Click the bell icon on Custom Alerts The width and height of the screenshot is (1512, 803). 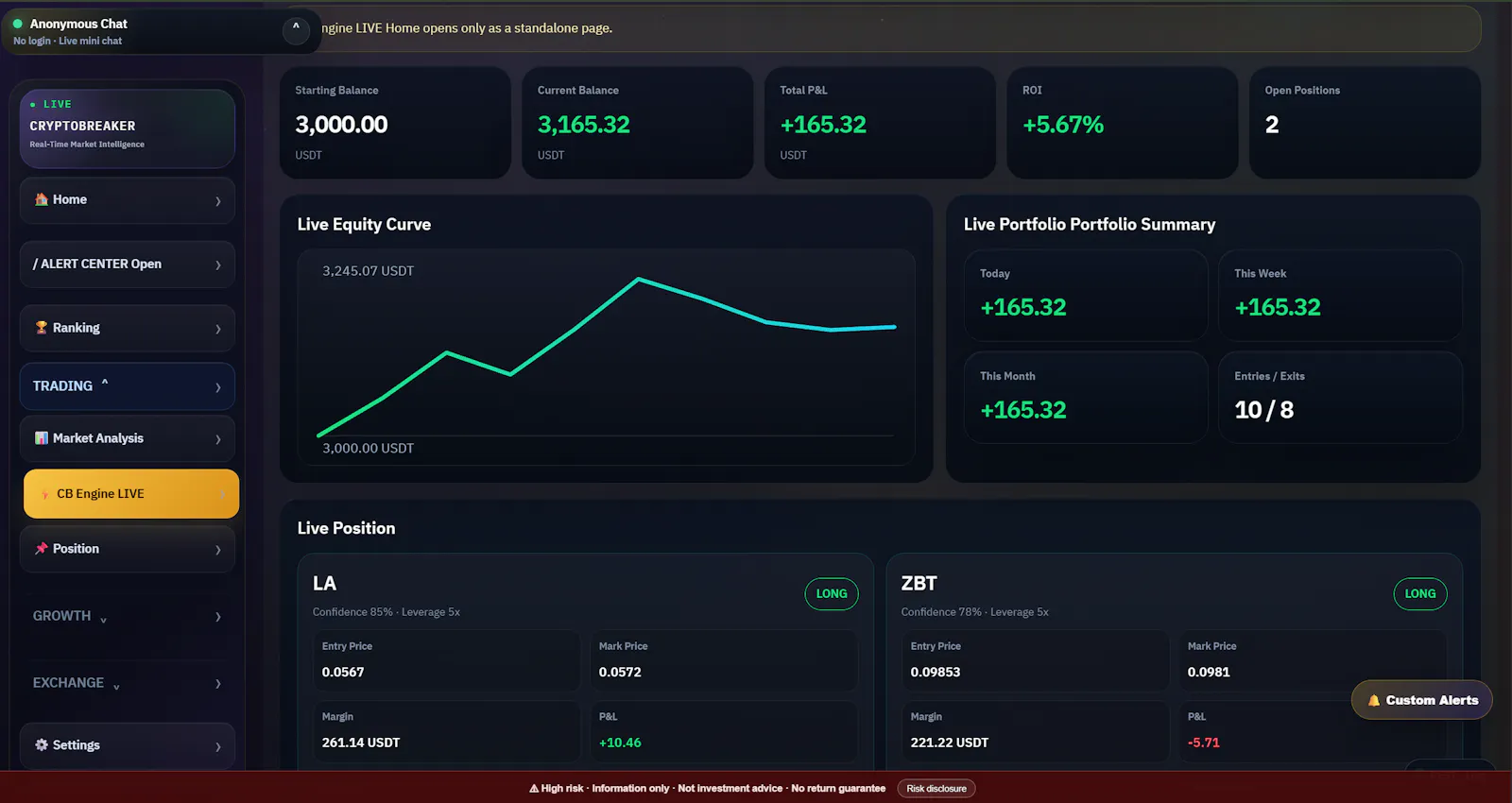[x=1374, y=701]
